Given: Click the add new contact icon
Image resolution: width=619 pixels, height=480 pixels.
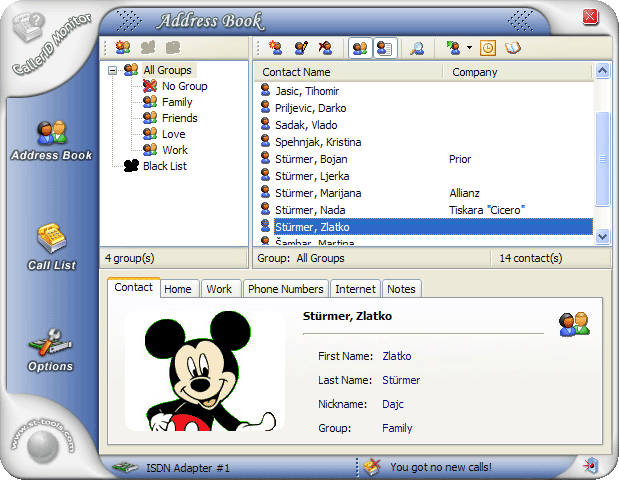Looking at the screenshot, I should (x=275, y=48).
